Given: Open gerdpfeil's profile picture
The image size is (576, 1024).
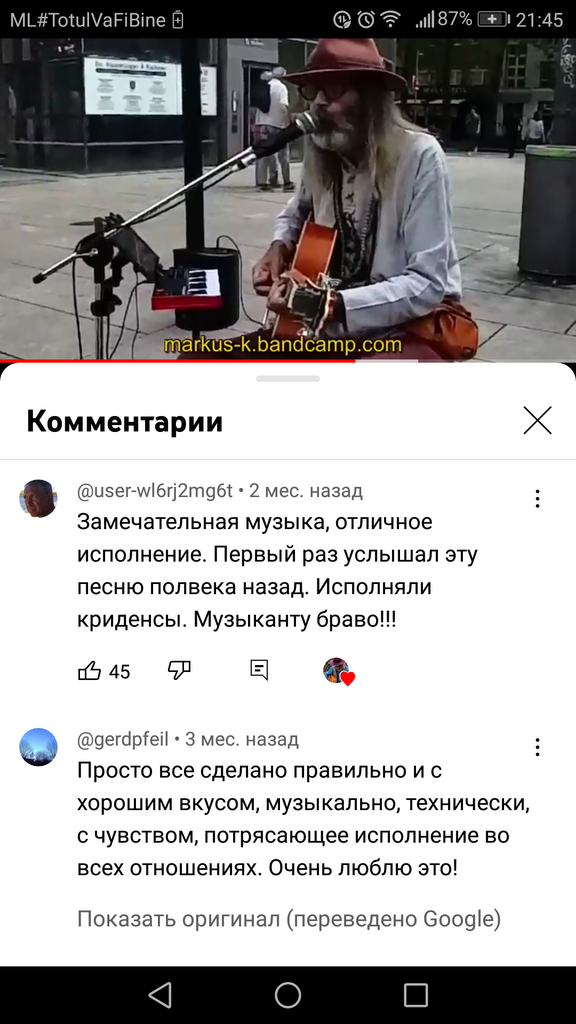Looking at the screenshot, I should point(39,747).
